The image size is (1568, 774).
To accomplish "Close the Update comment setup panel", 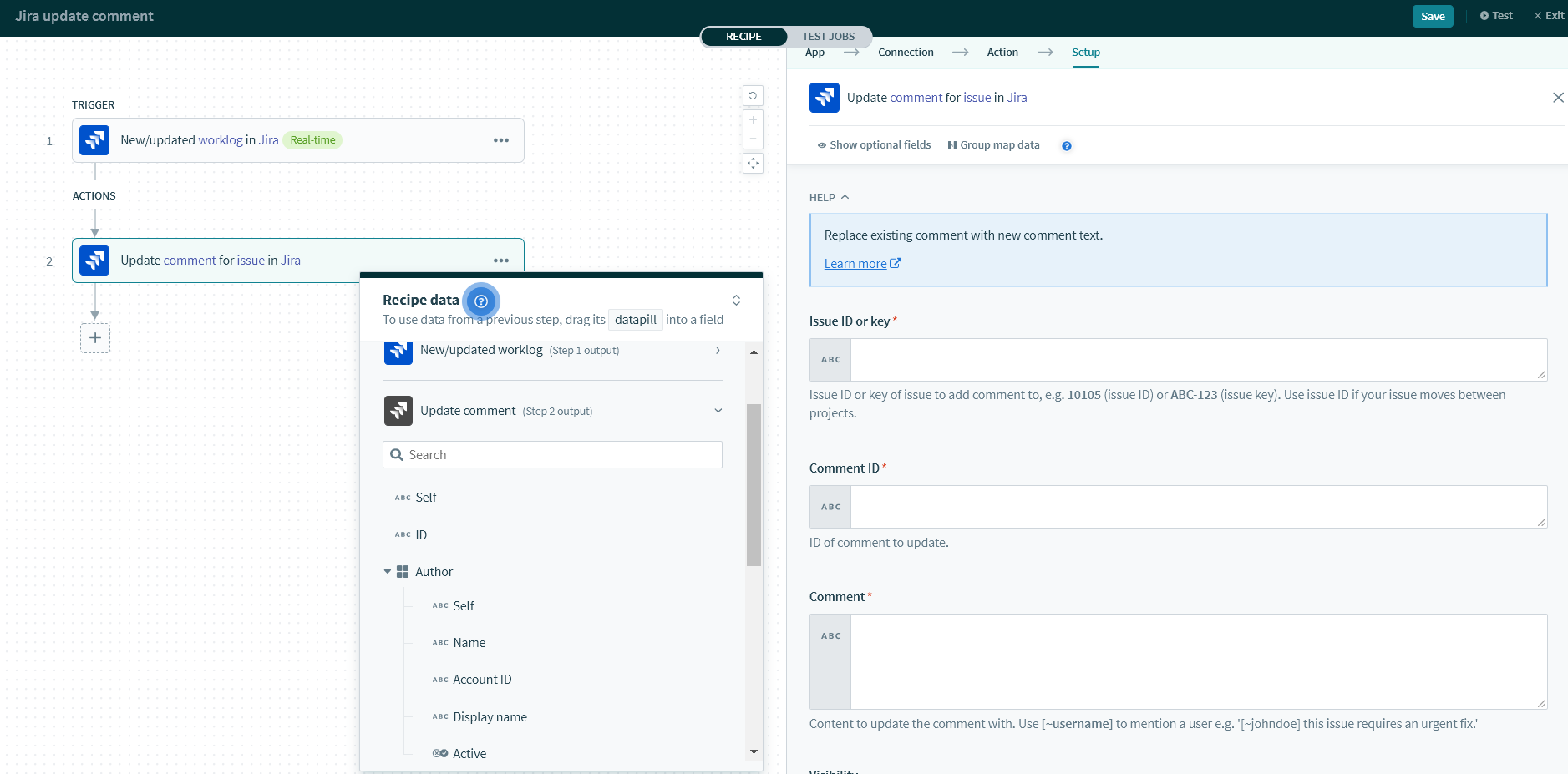I will point(1558,98).
